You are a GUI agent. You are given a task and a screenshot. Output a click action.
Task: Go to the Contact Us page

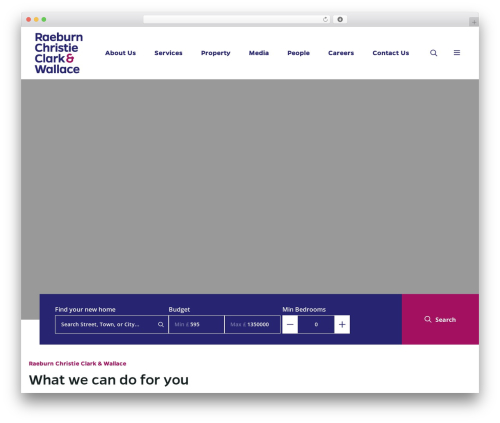(391, 53)
